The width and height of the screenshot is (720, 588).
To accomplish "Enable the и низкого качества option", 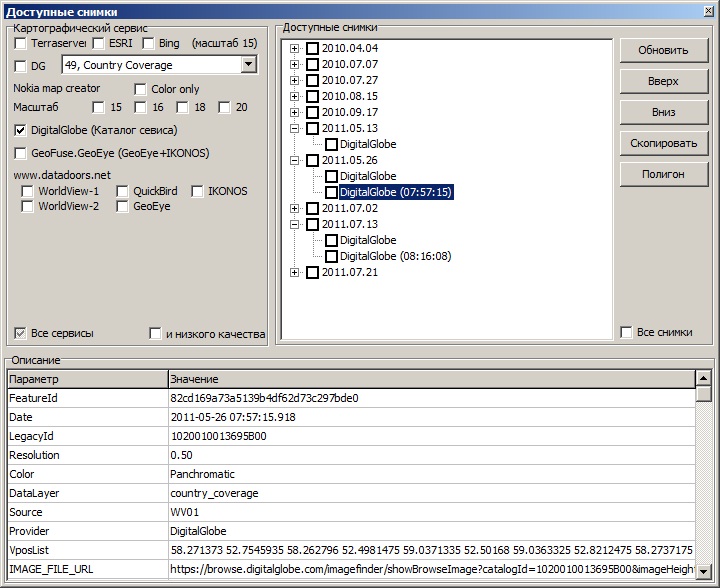I will point(155,333).
